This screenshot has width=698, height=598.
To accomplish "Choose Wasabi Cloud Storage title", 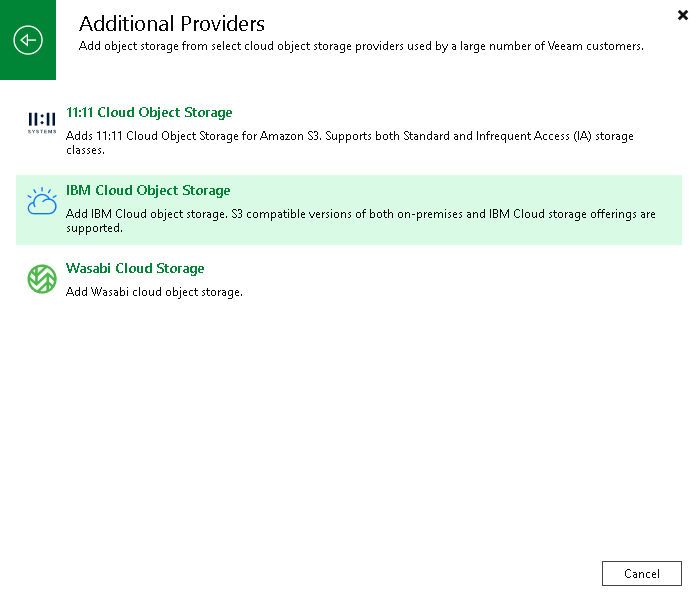I will click(135, 268).
